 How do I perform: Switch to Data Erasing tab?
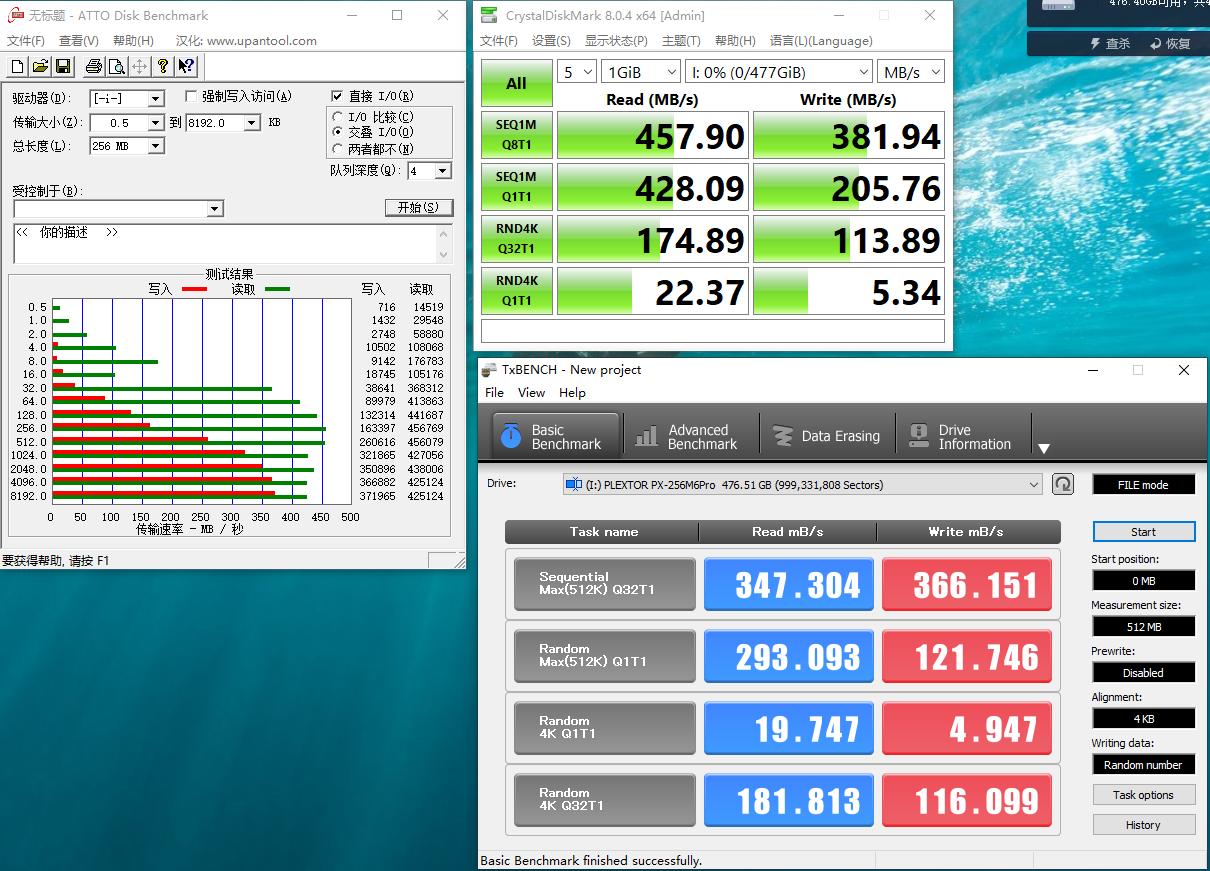[826, 437]
